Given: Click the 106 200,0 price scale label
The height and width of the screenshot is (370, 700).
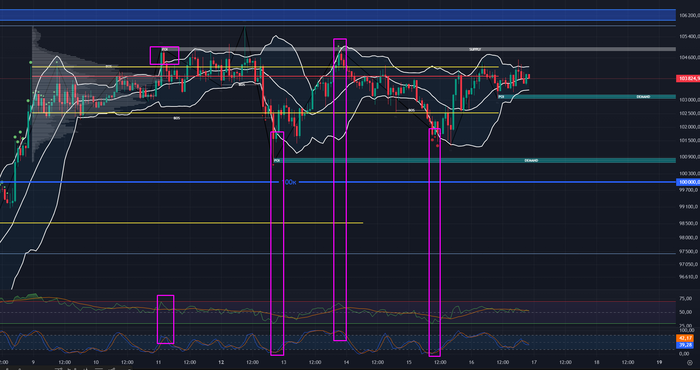Looking at the screenshot, I should click(689, 15).
